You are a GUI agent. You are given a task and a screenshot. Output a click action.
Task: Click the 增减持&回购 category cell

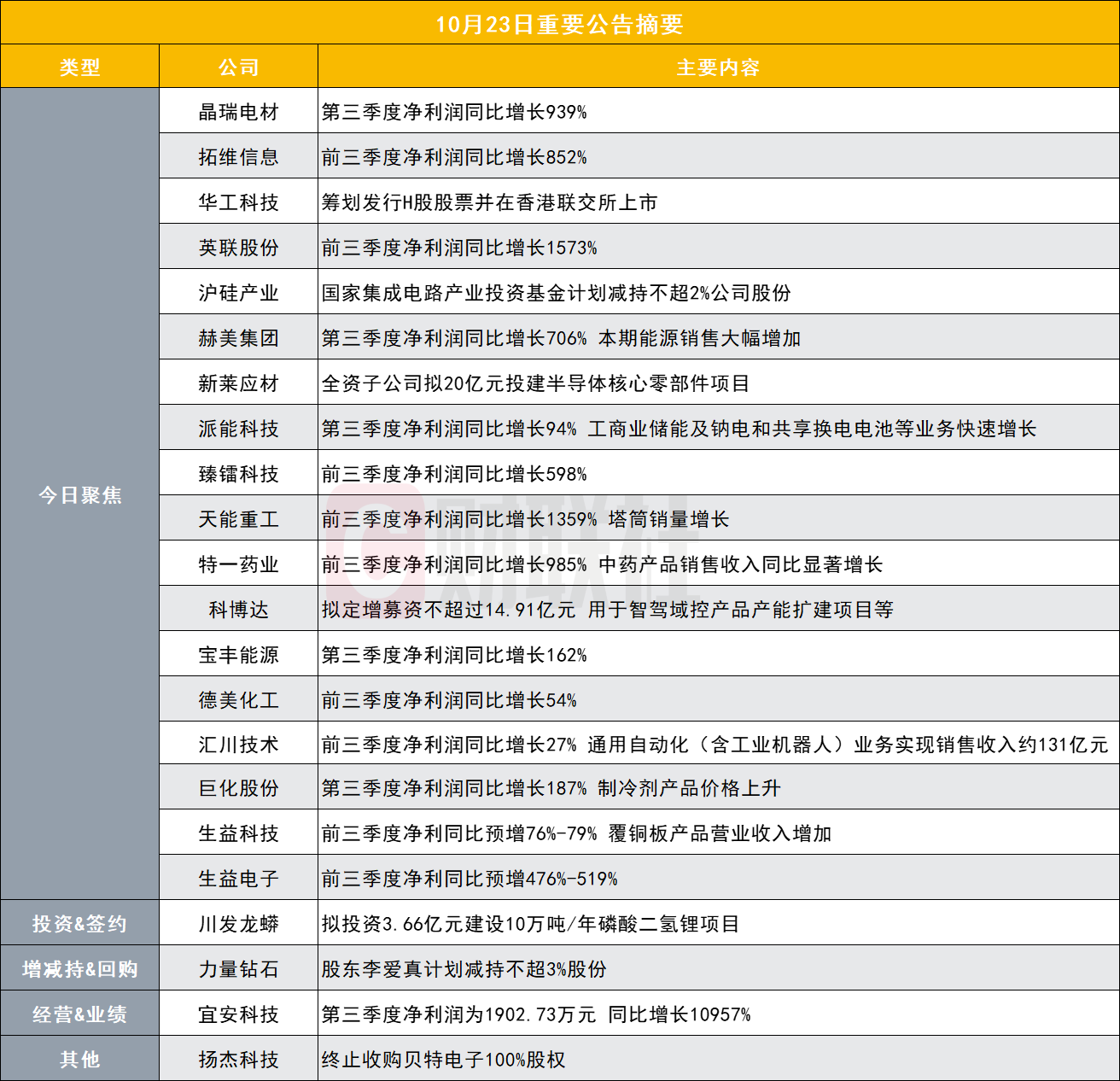point(80,969)
